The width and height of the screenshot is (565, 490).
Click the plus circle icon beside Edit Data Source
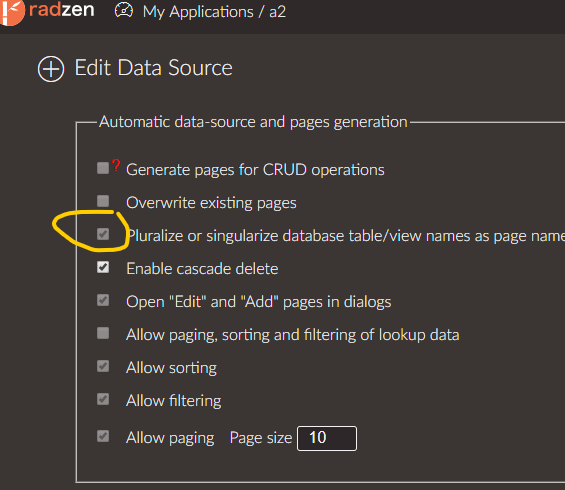click(51, 69)
